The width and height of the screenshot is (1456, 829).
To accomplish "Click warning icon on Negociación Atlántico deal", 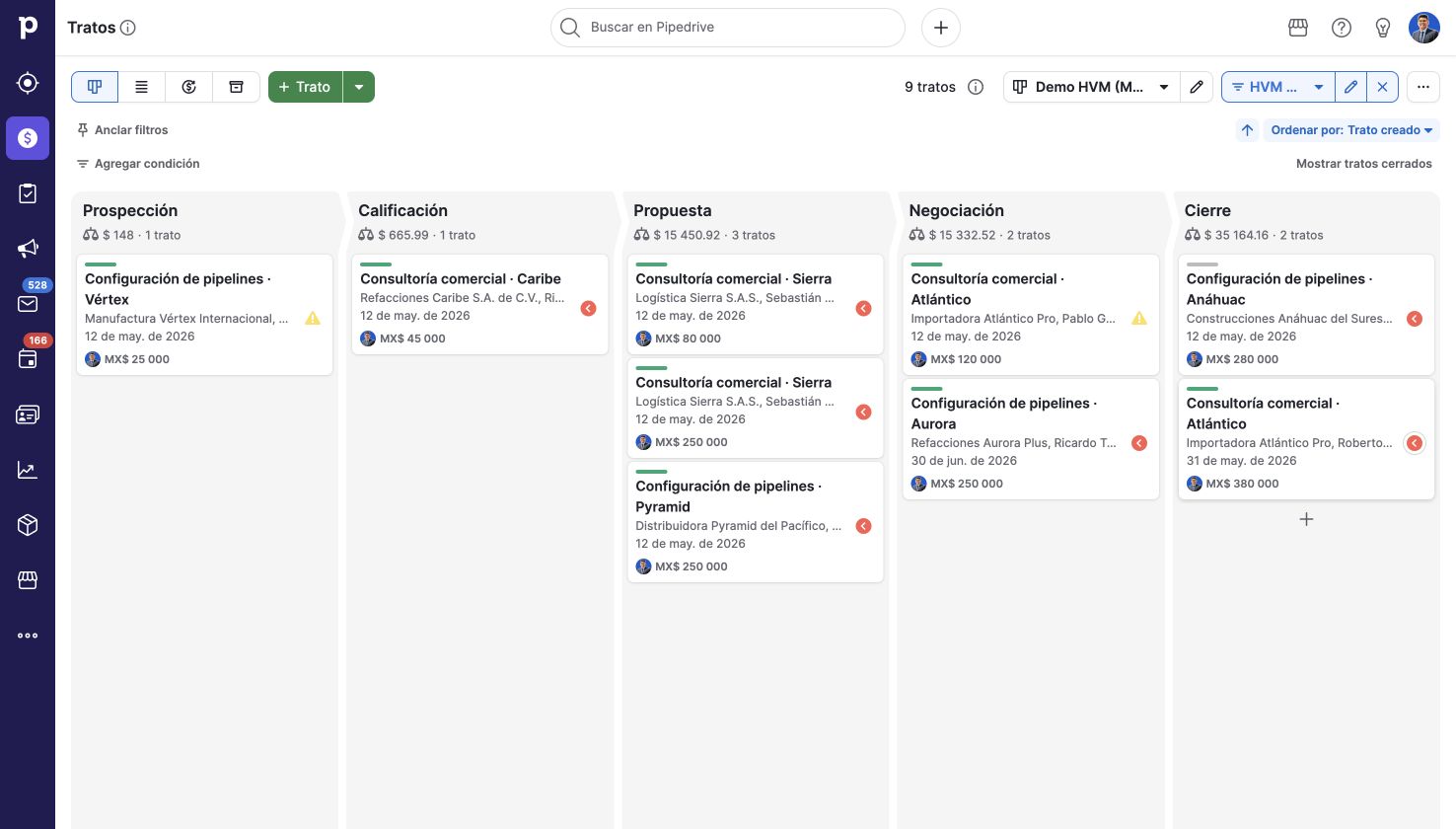I will [1139, 319].
